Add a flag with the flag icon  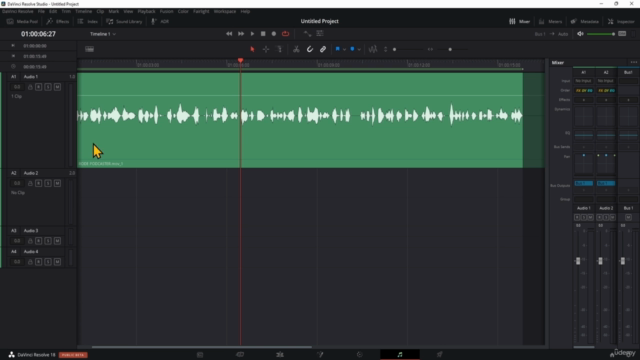pos(338,49)
